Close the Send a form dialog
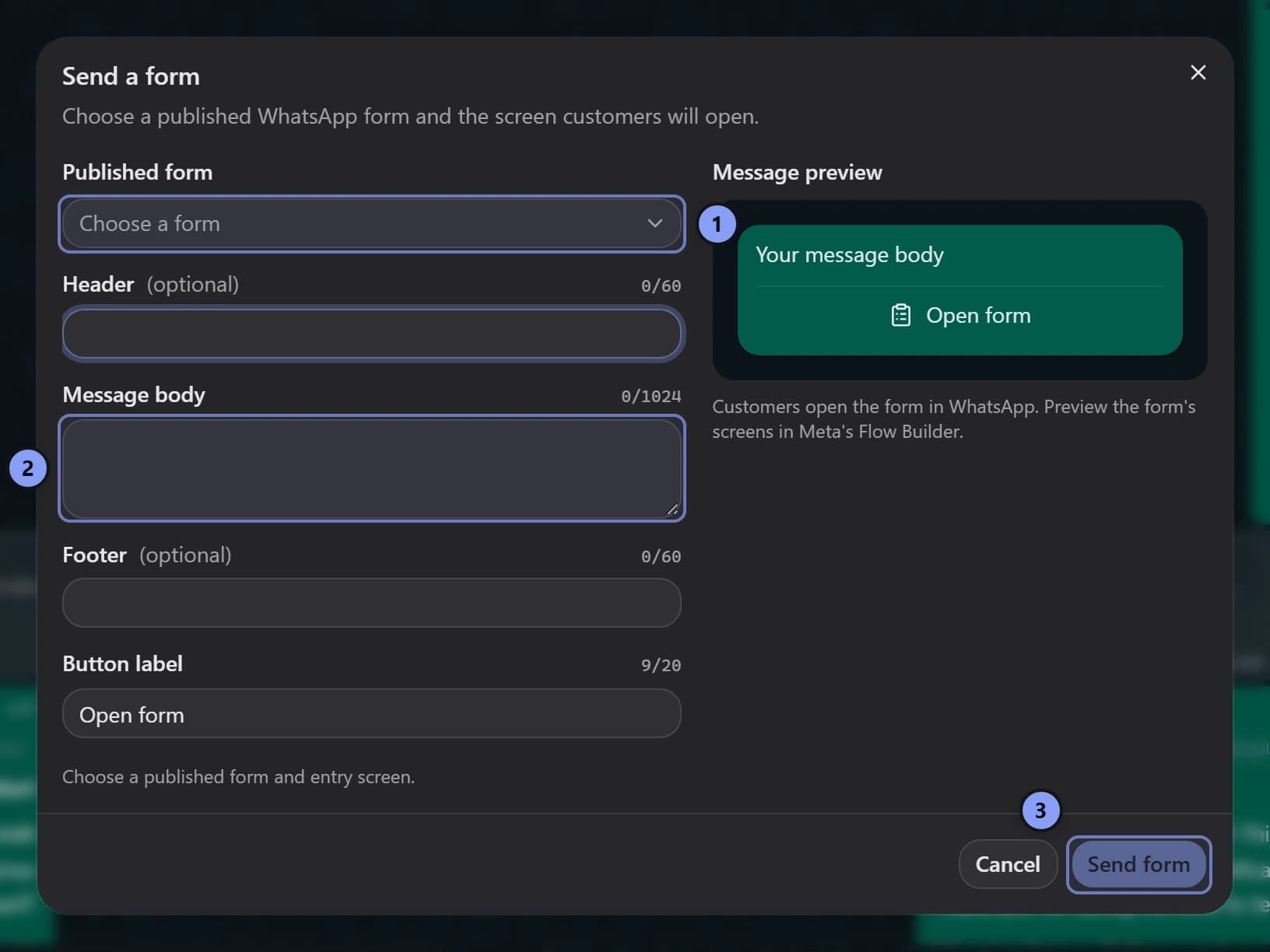 point(1198,72)
